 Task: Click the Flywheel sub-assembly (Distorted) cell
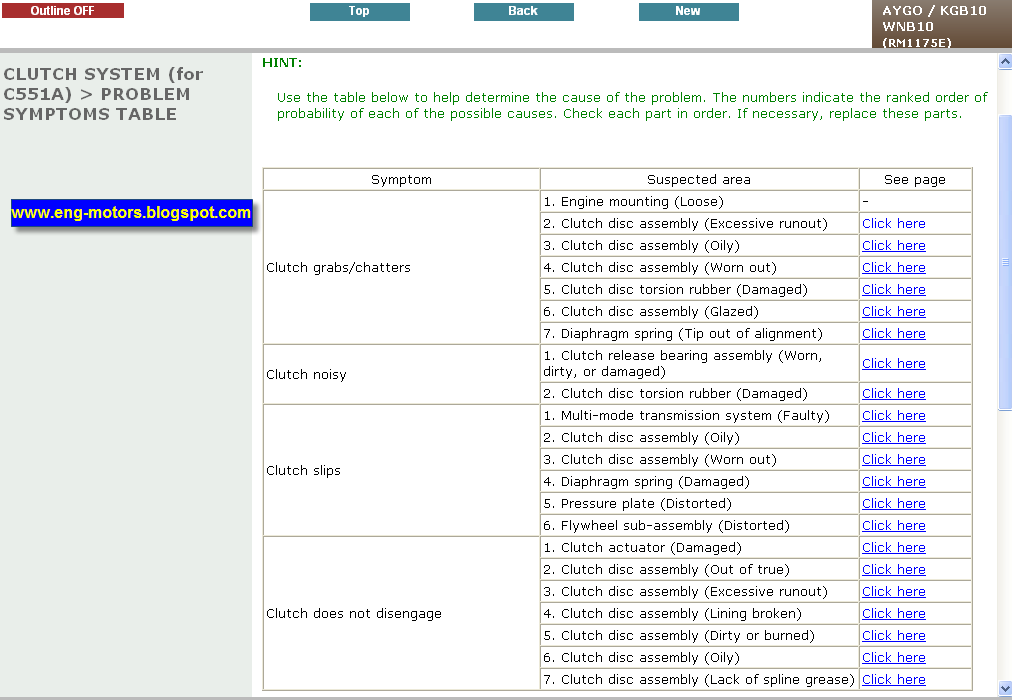699,525
